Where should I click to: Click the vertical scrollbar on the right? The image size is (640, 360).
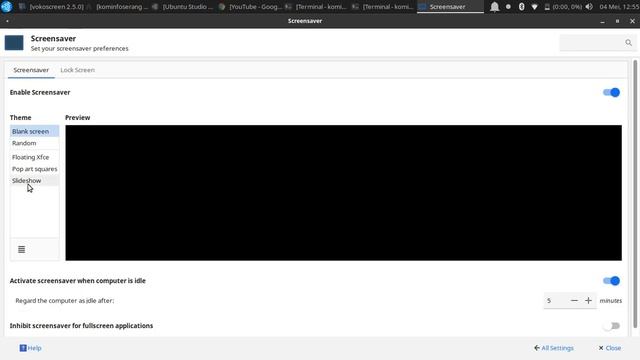click(635, 194)
